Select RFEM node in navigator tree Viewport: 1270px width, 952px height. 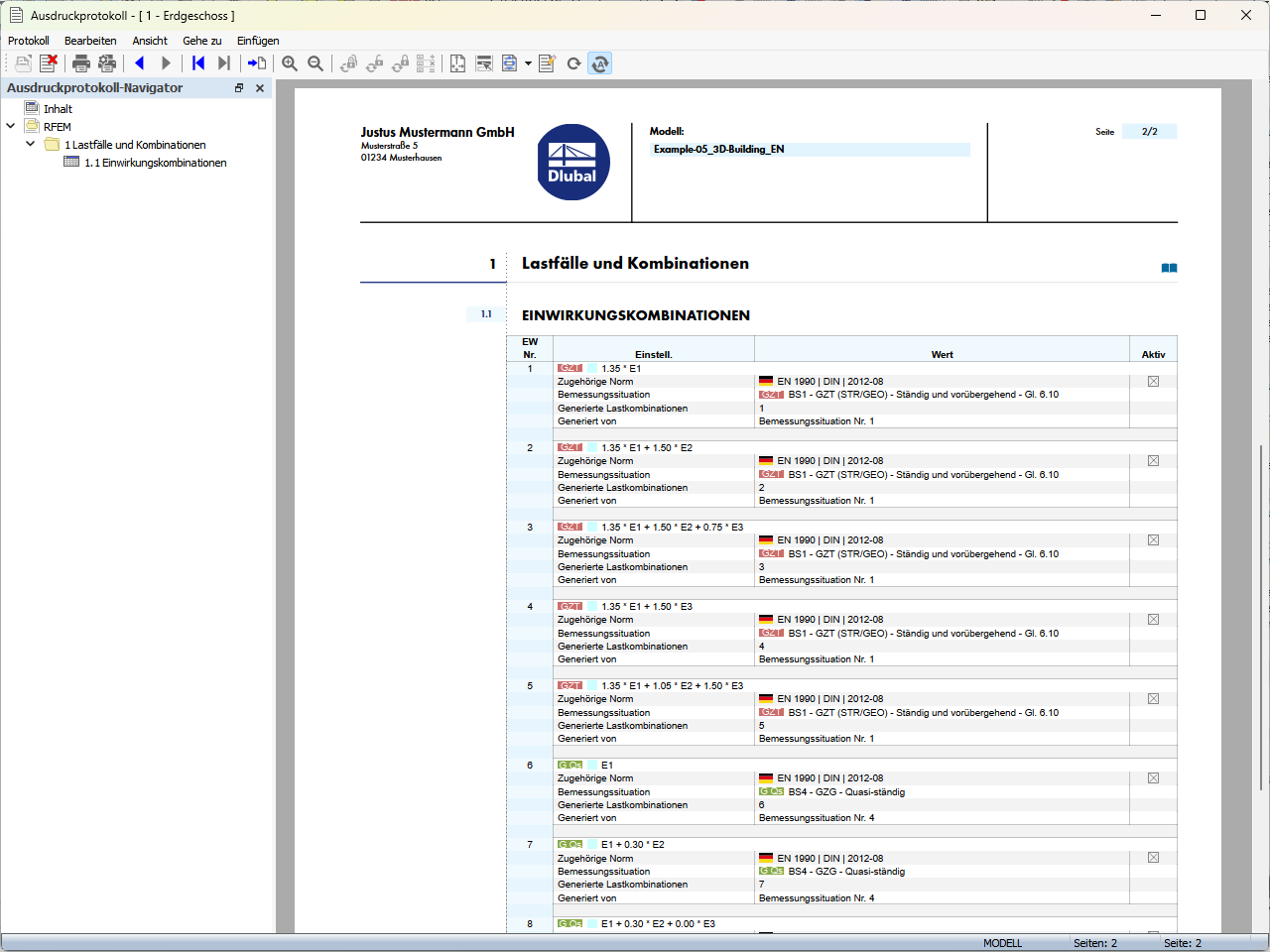[x=58, y=127]
